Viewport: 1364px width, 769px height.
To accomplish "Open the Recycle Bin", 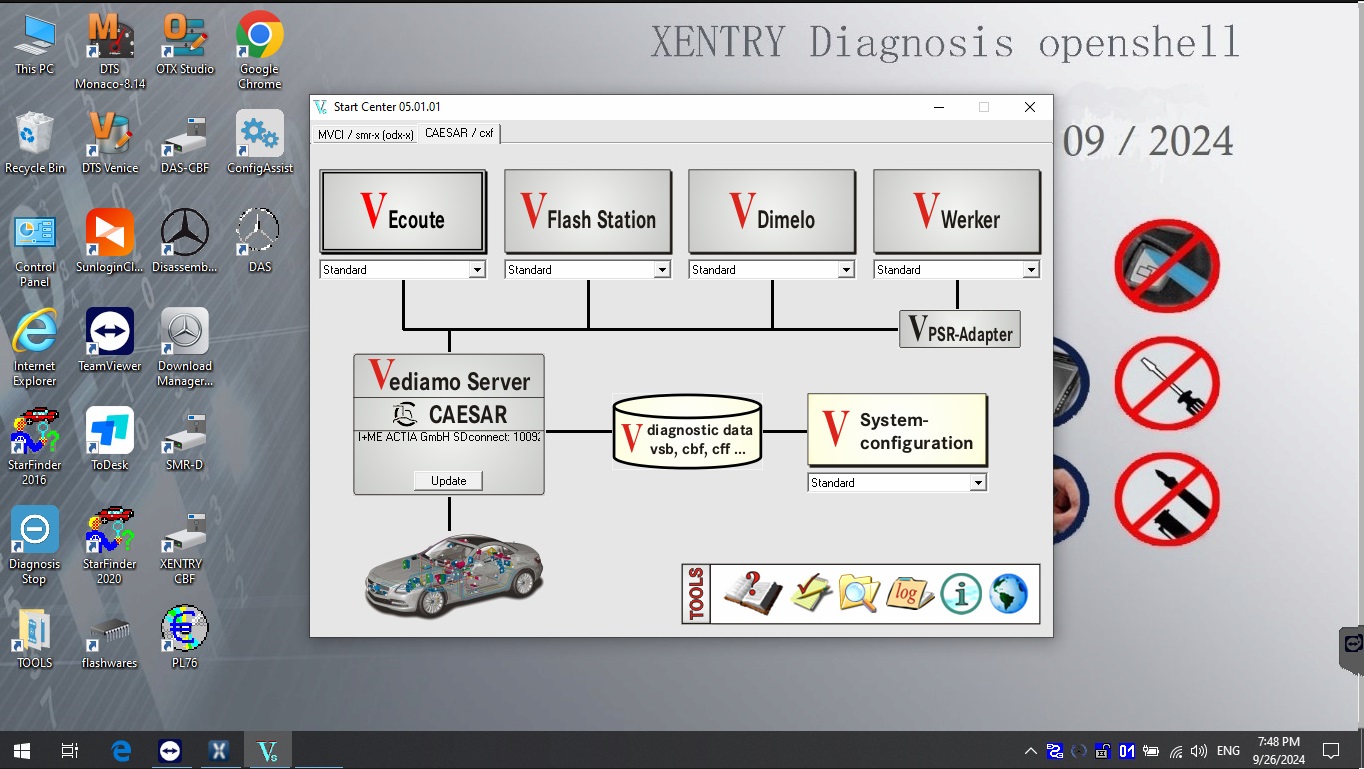I will coord(35,143).
